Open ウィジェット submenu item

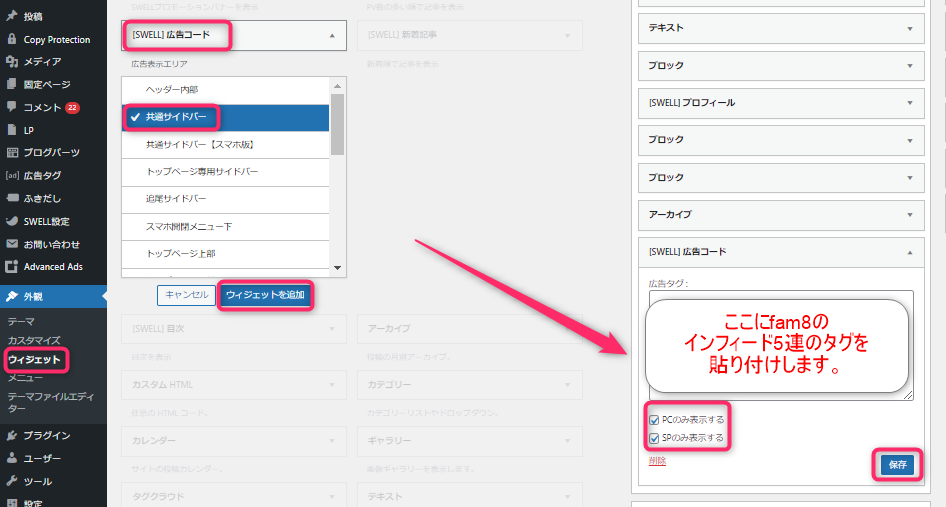[x=34, y=359]
